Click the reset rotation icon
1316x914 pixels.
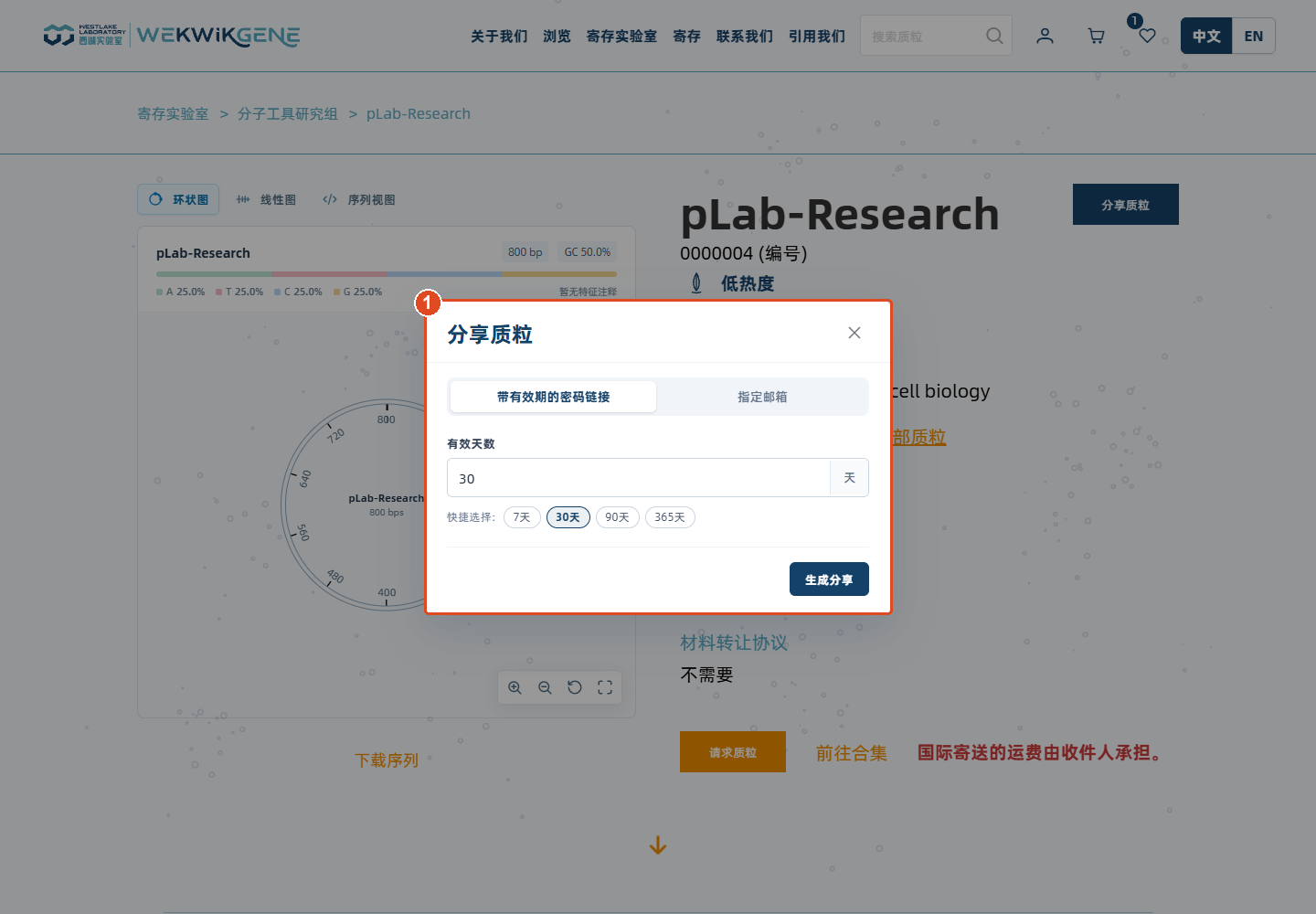pos(575,687)
